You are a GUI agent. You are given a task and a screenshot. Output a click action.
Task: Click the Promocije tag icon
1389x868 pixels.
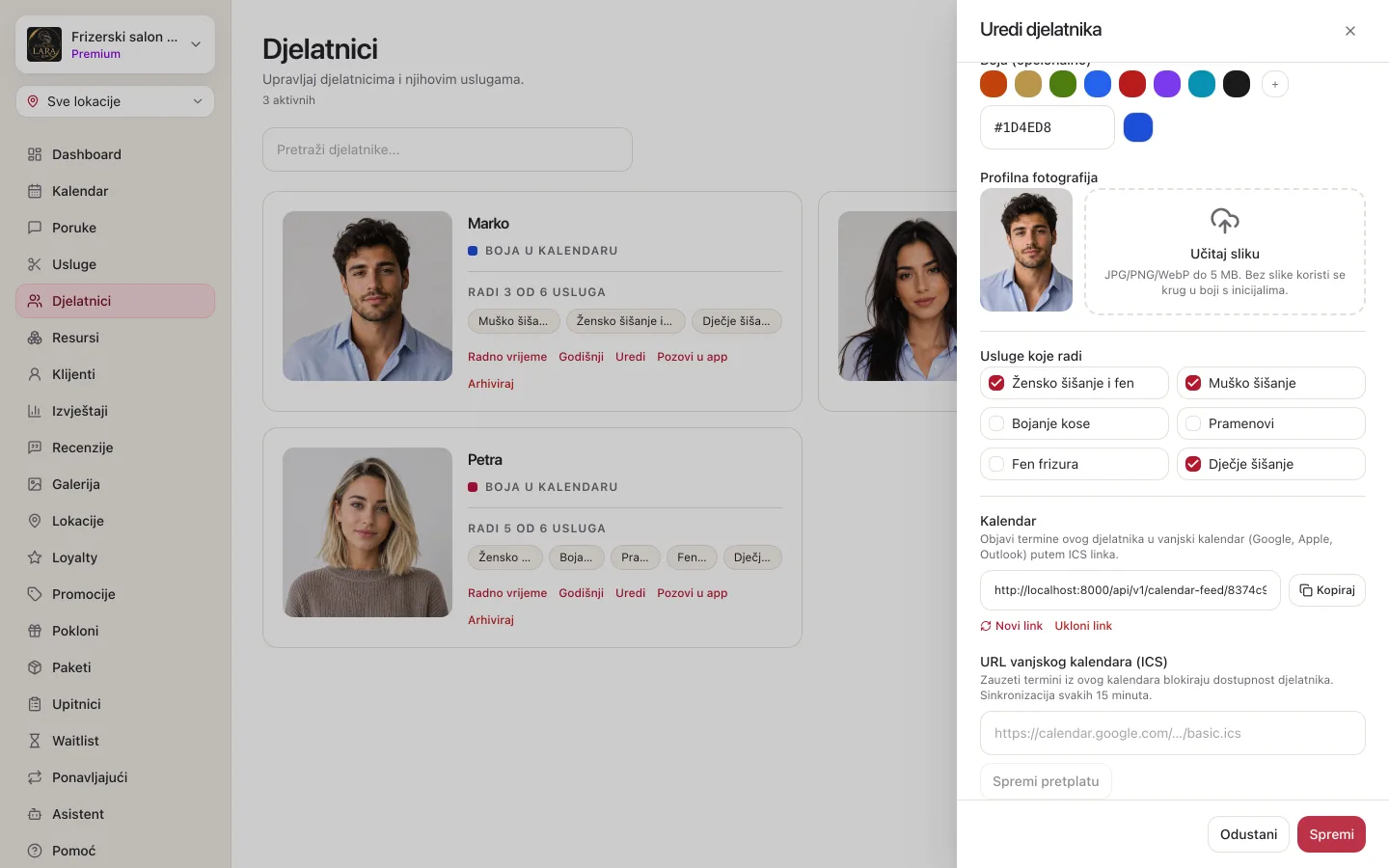pyautogui.click(x=35, y=594)
